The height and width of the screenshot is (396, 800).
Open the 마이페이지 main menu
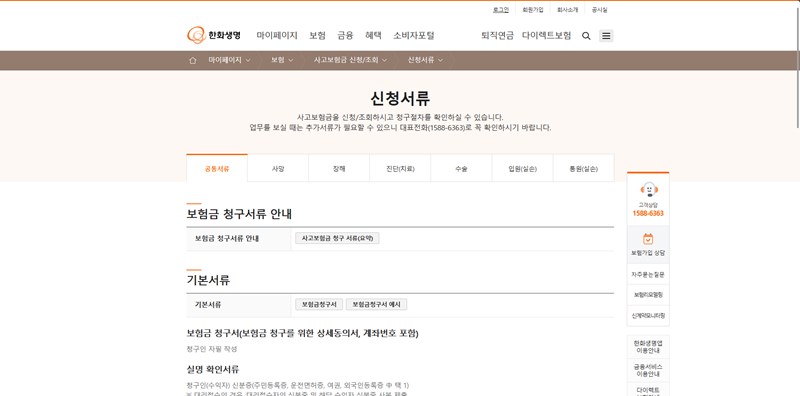pos(277,36)
